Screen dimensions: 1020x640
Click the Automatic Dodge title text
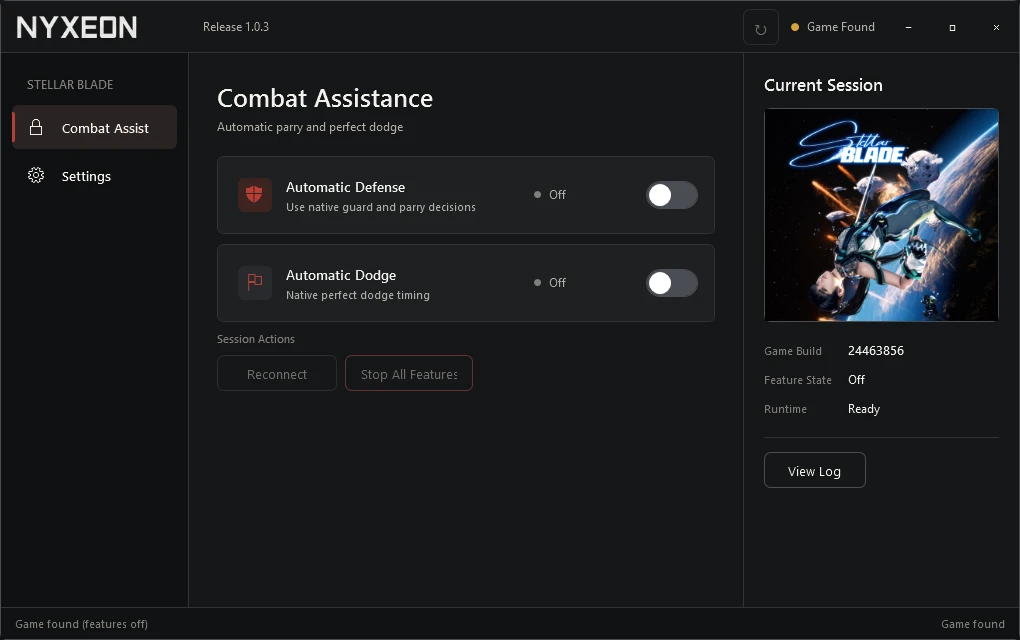click(341, 275)
